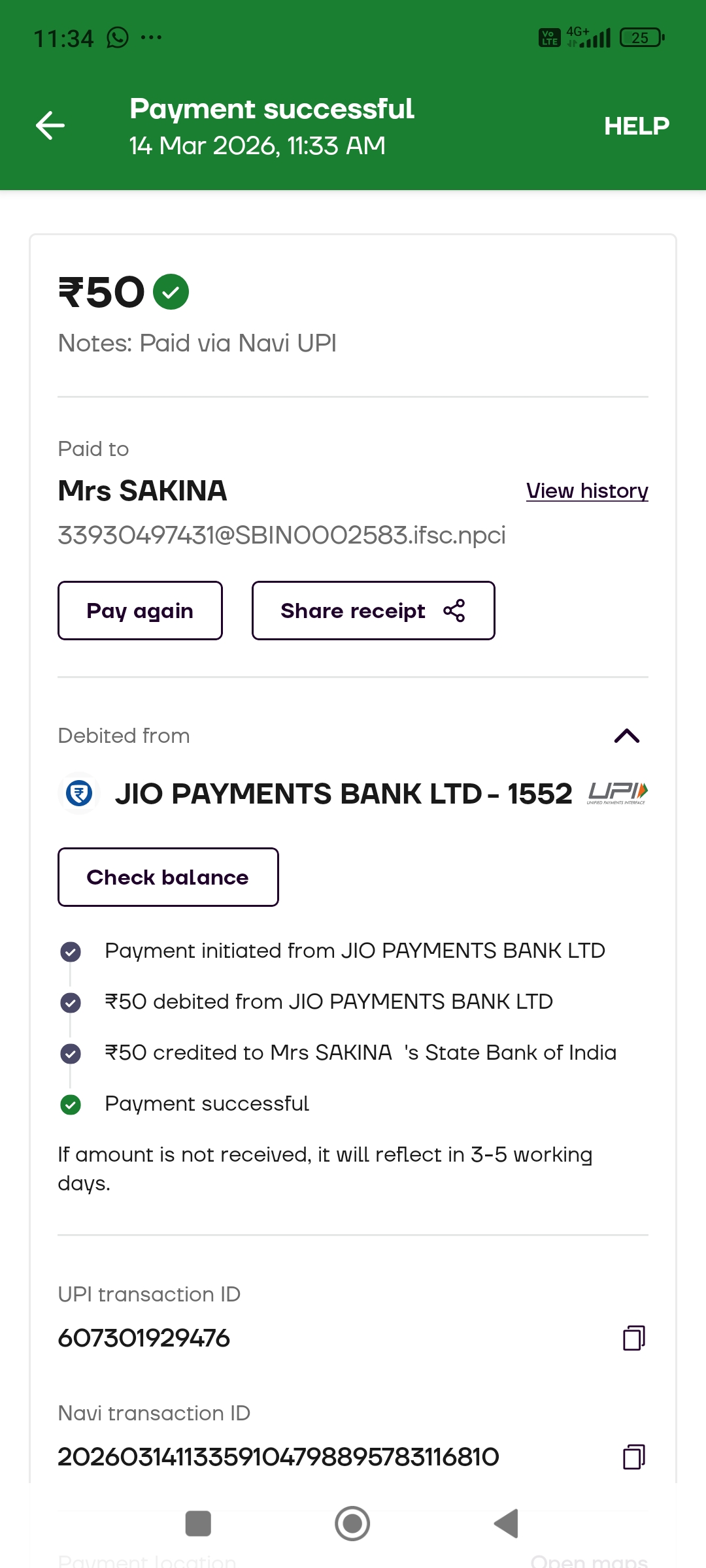Tap the green success checkmark beside ₹50
Viewport: 706px width, 1568px height.
171,291
